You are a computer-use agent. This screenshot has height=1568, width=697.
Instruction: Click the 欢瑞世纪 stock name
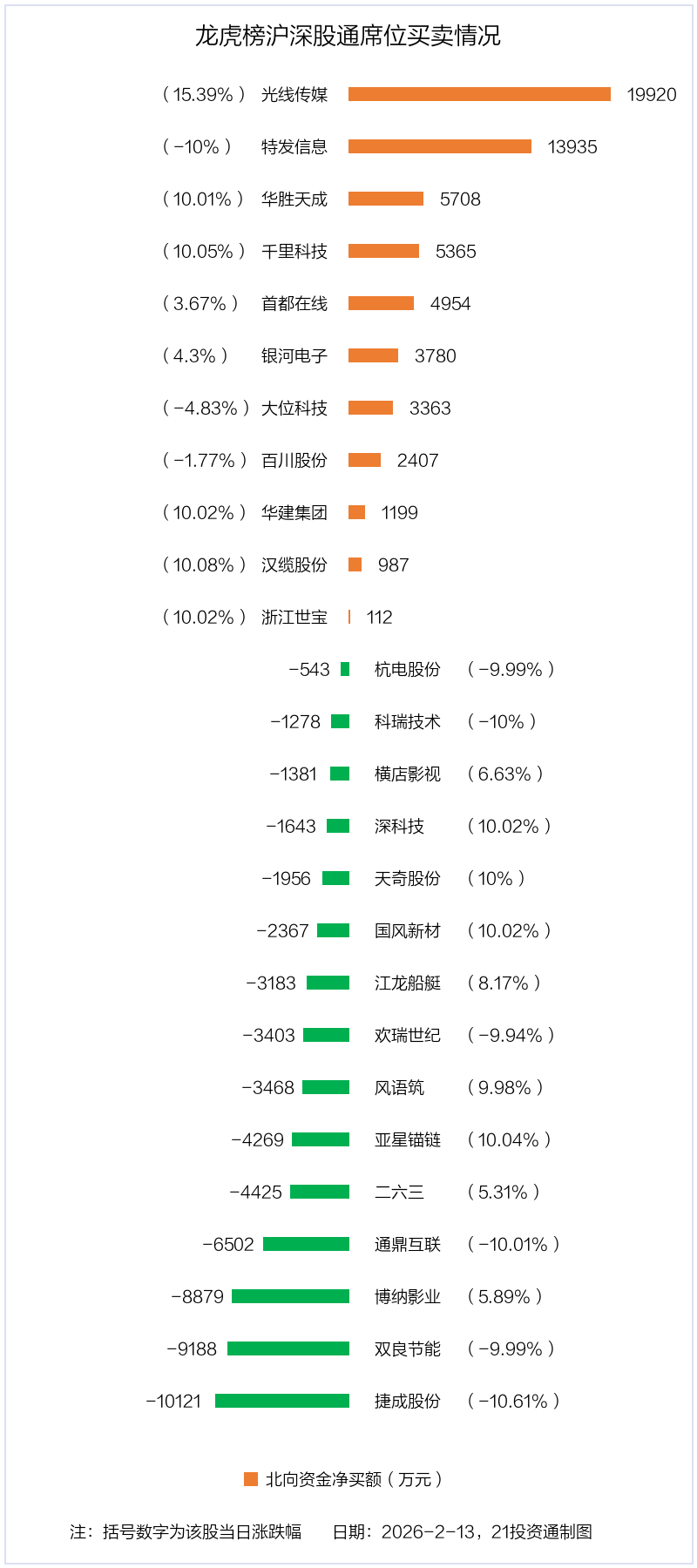[x=408, y=1036]
